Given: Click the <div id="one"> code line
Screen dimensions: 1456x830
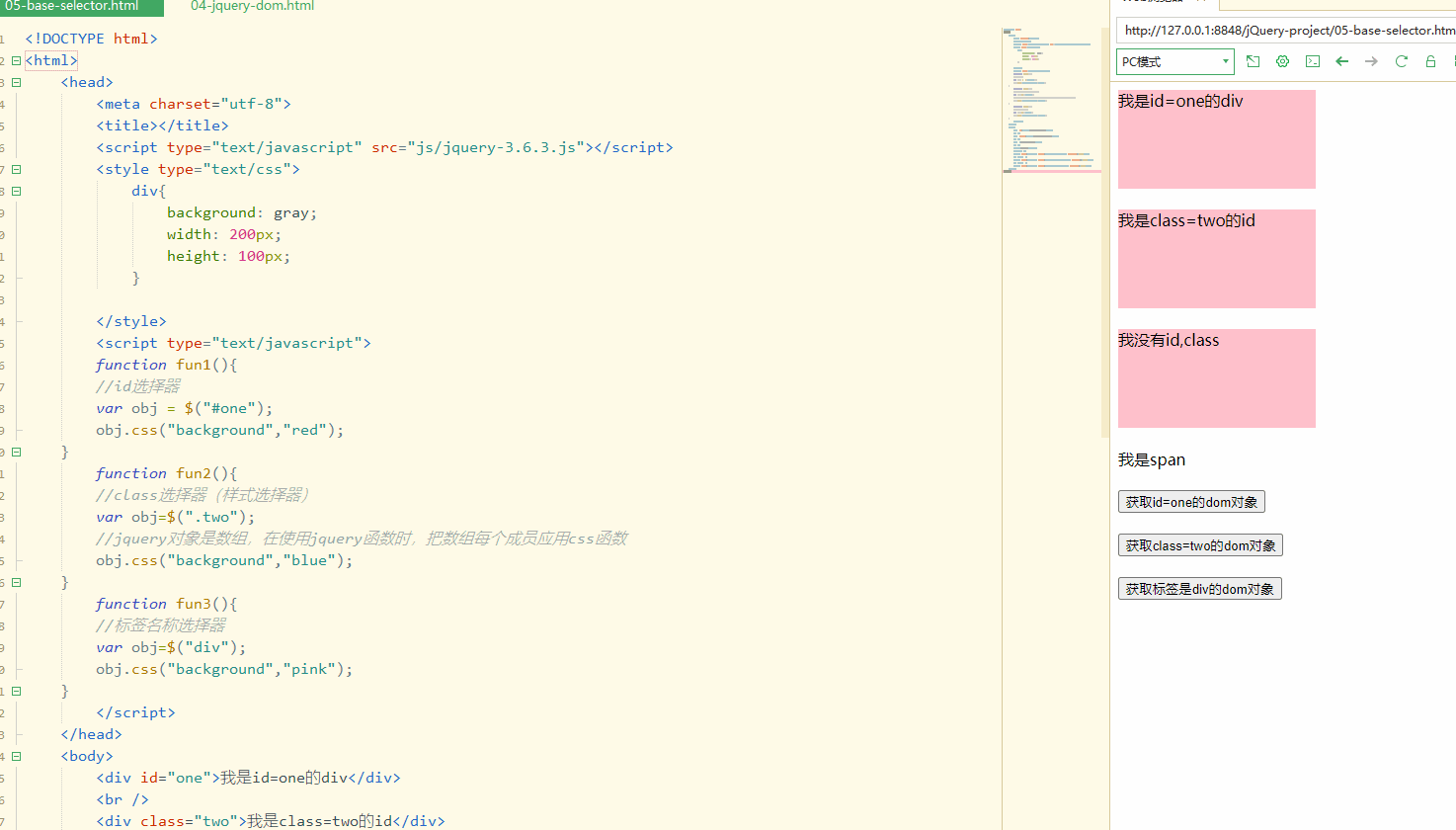Looking at the screenshot, I should point(248,778).
